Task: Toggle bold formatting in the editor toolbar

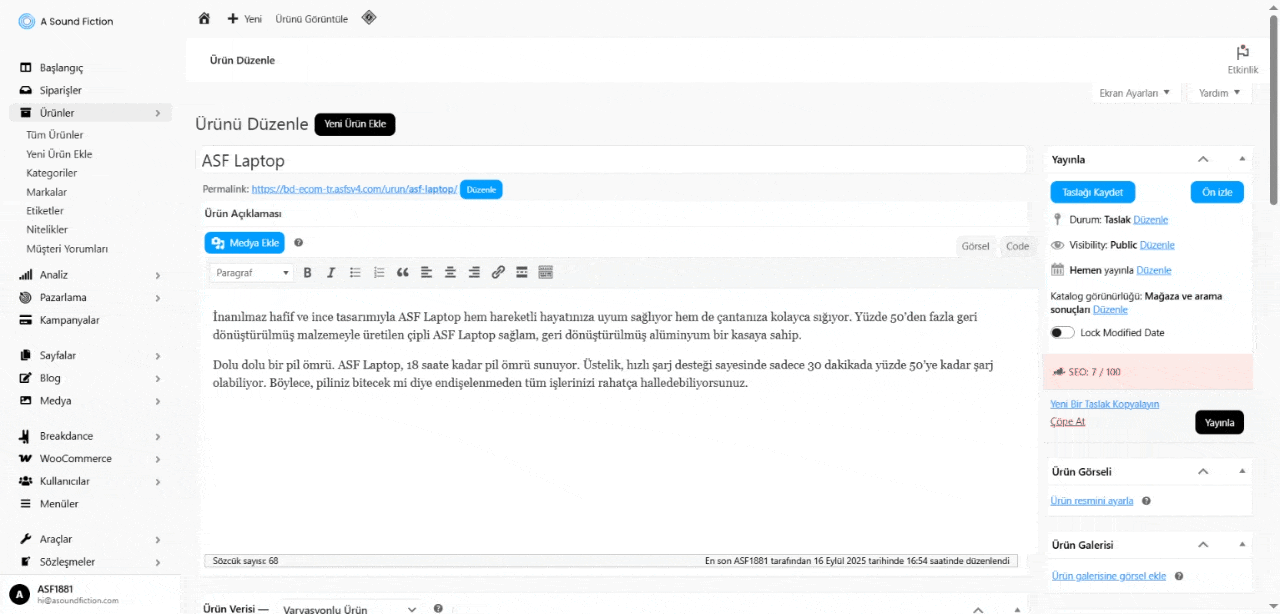Action: tap(307, 272)
